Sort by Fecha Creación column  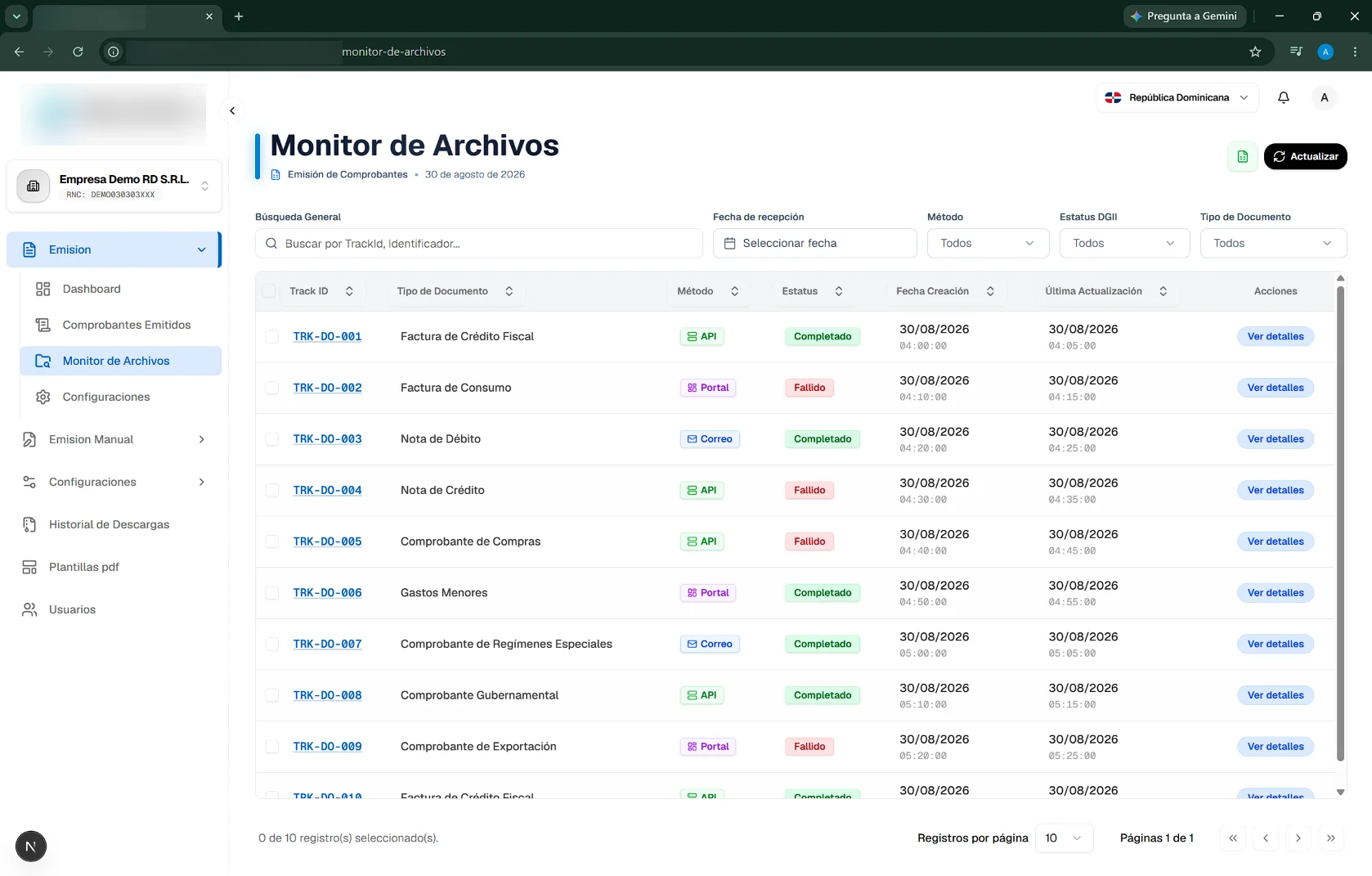point(990,291)
